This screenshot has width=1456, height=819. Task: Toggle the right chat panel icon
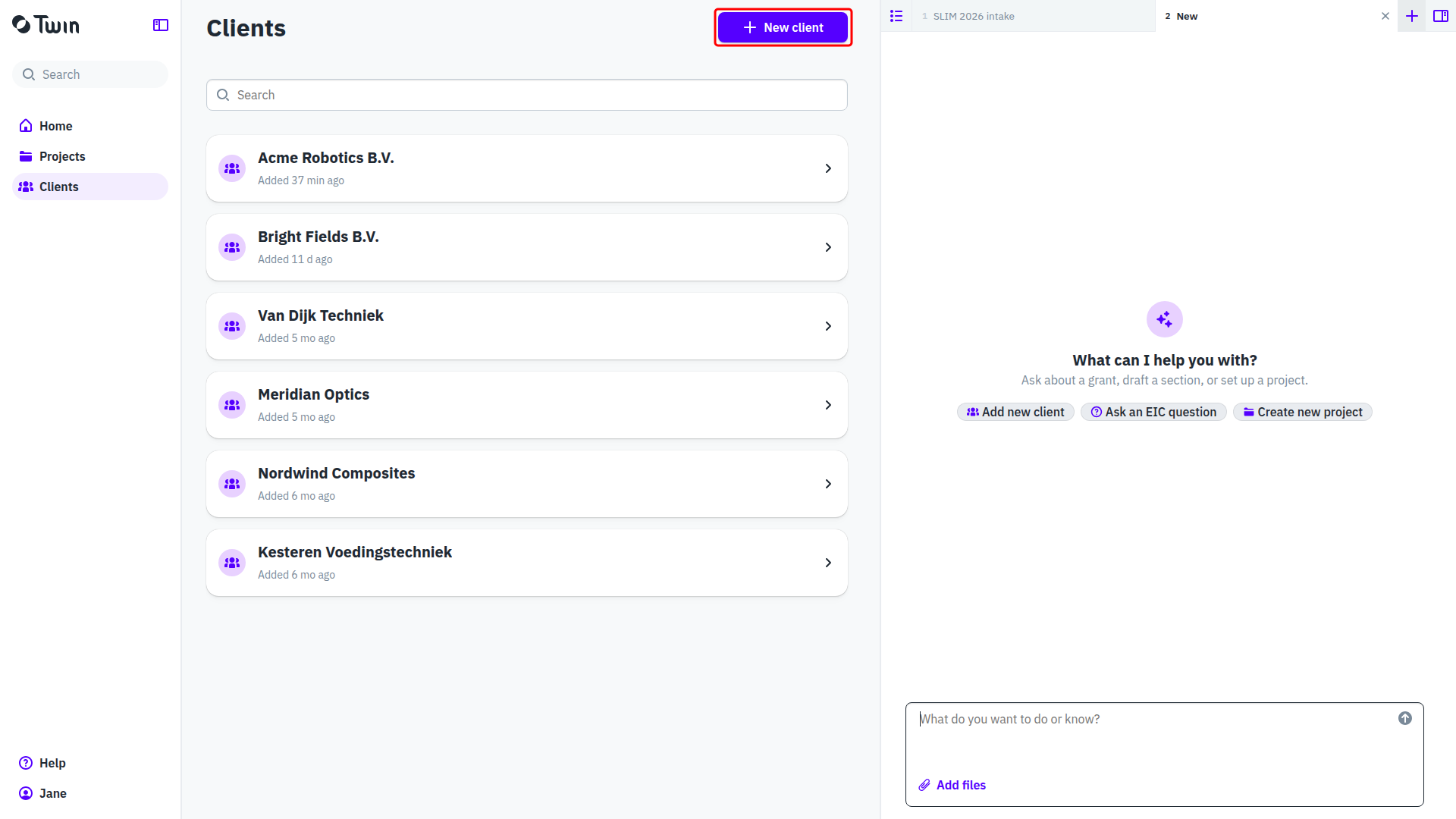pos(1441,16)
